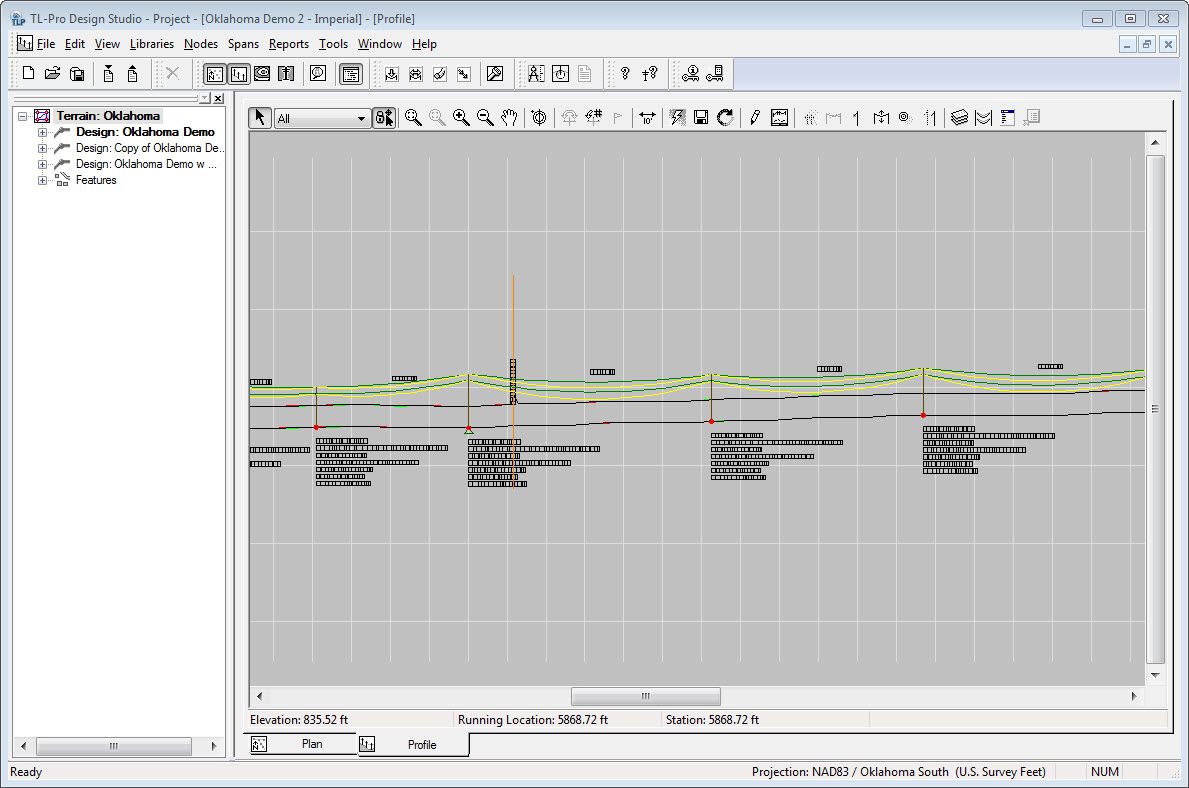Select the Zoom Out magnifier tool
The width and height of the screenshot is (1189, 788).
485,117
